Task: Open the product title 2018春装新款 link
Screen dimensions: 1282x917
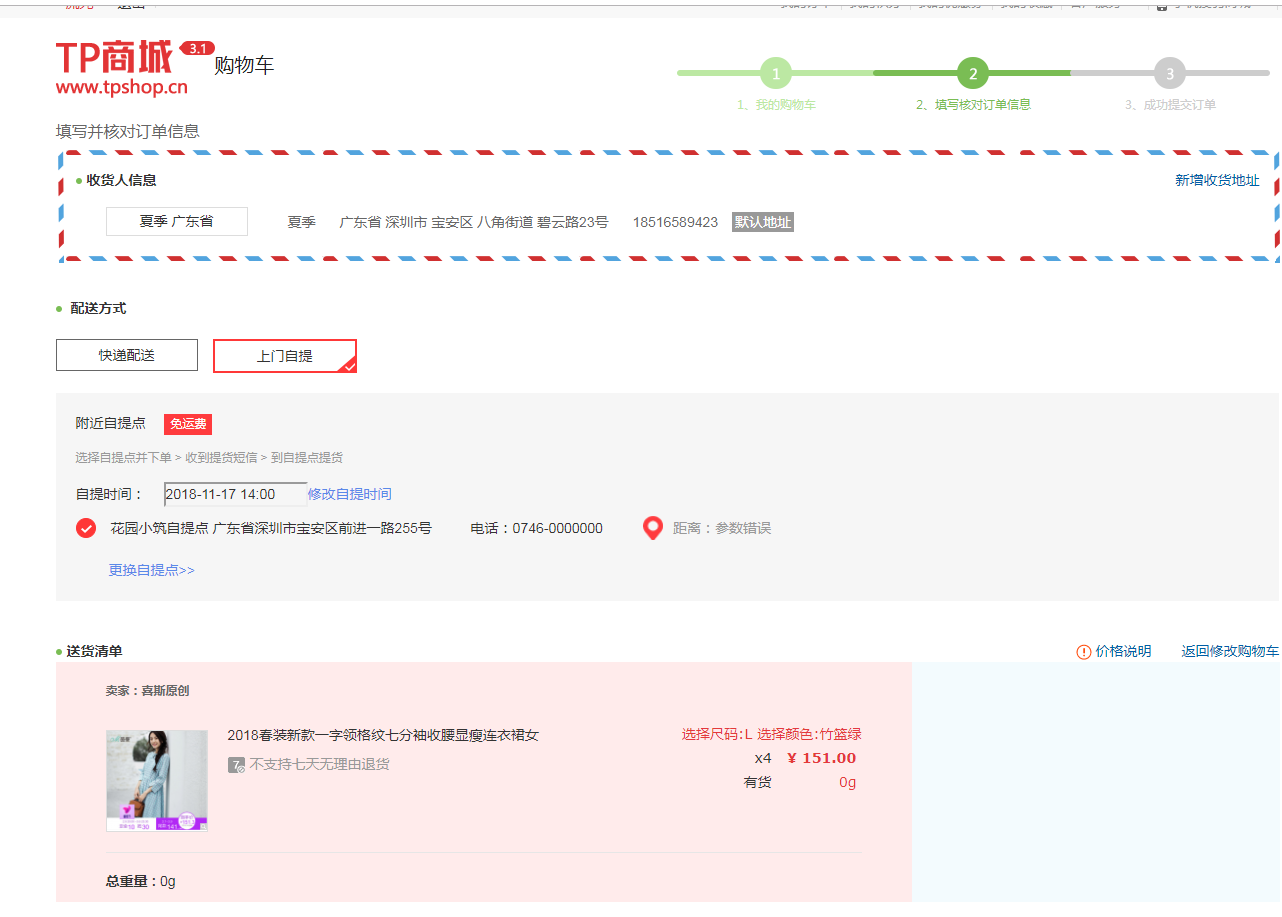Action: [383, 735]
